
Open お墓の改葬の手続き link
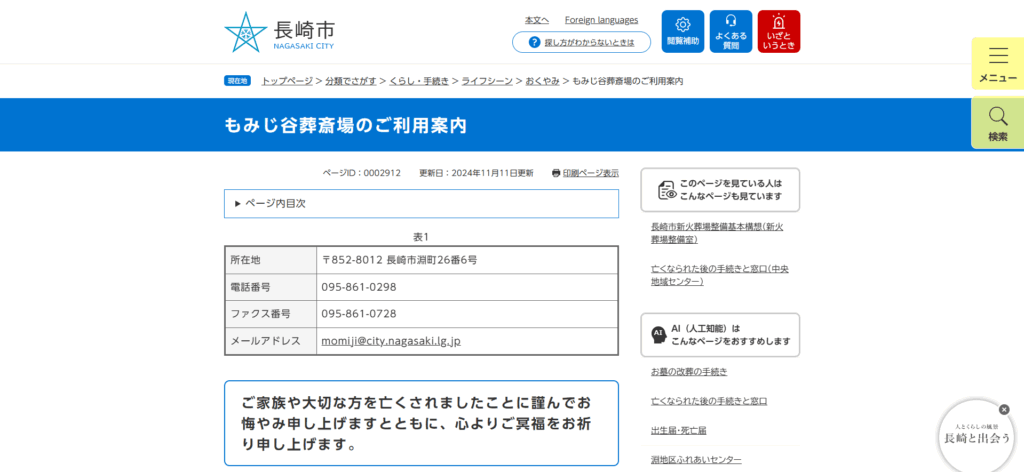click(x=689, y=371)
